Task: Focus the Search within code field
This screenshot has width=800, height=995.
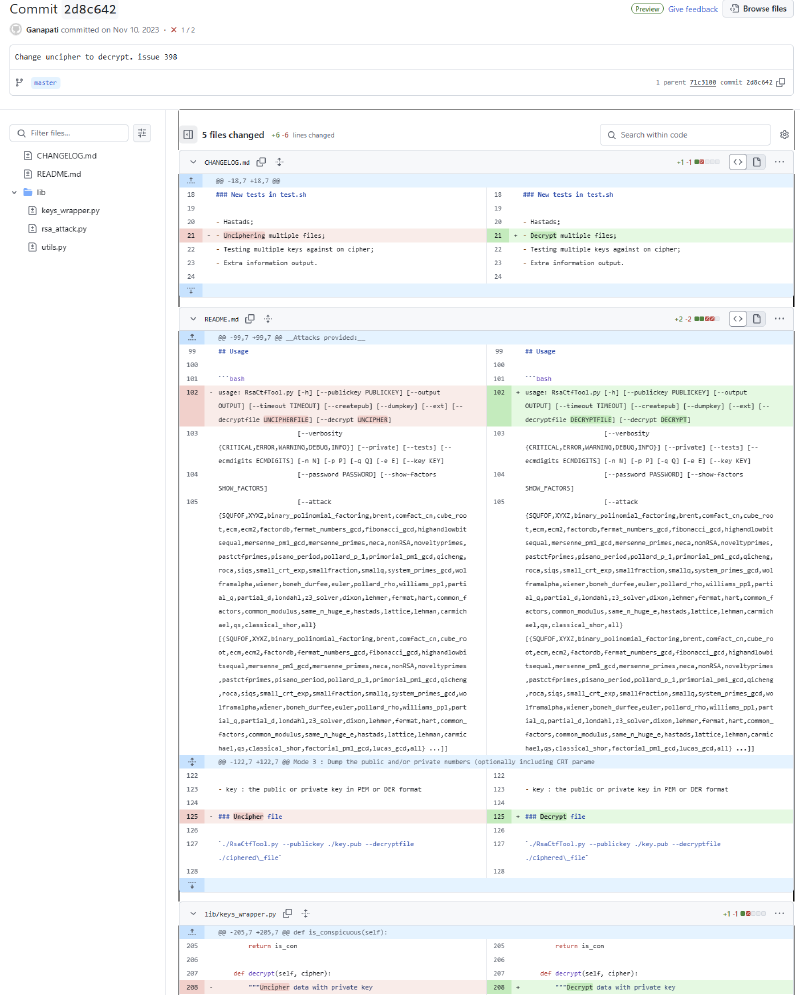Action: click(685, 135)
